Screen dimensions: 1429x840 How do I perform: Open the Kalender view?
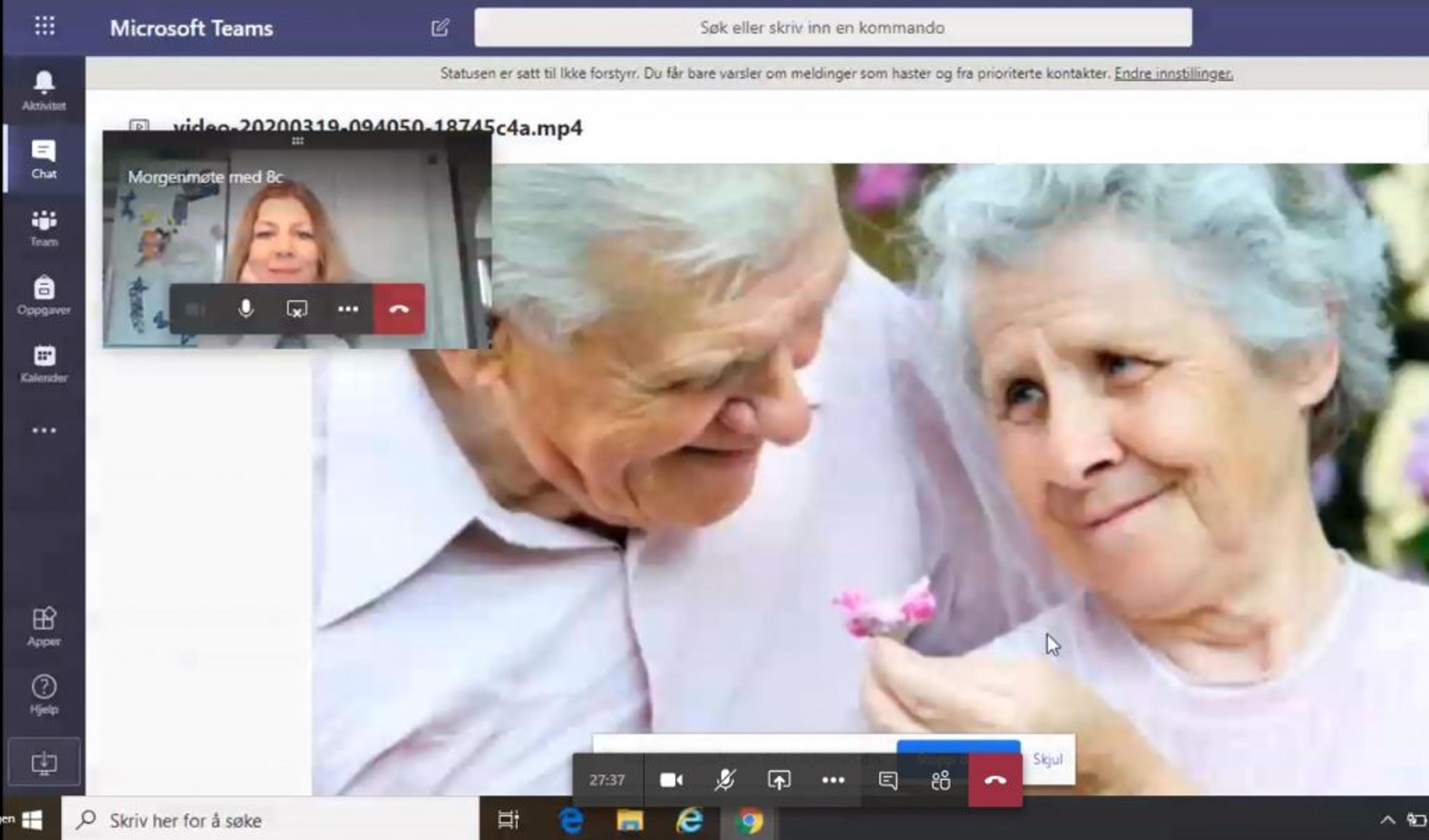44,363
